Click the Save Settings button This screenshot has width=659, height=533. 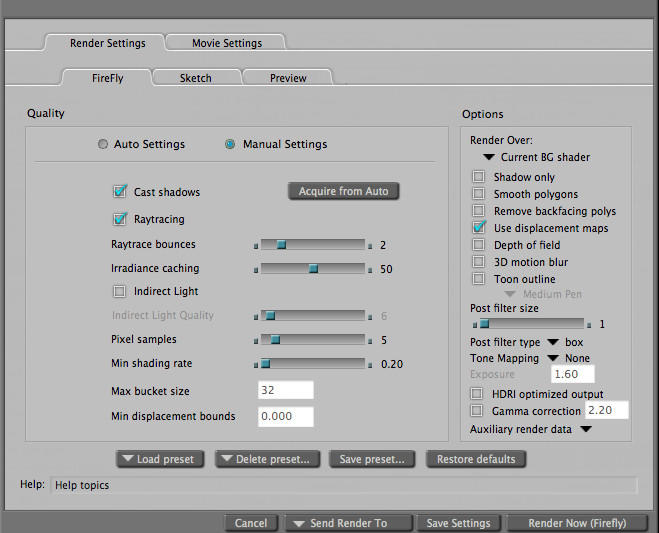point(458,523)
